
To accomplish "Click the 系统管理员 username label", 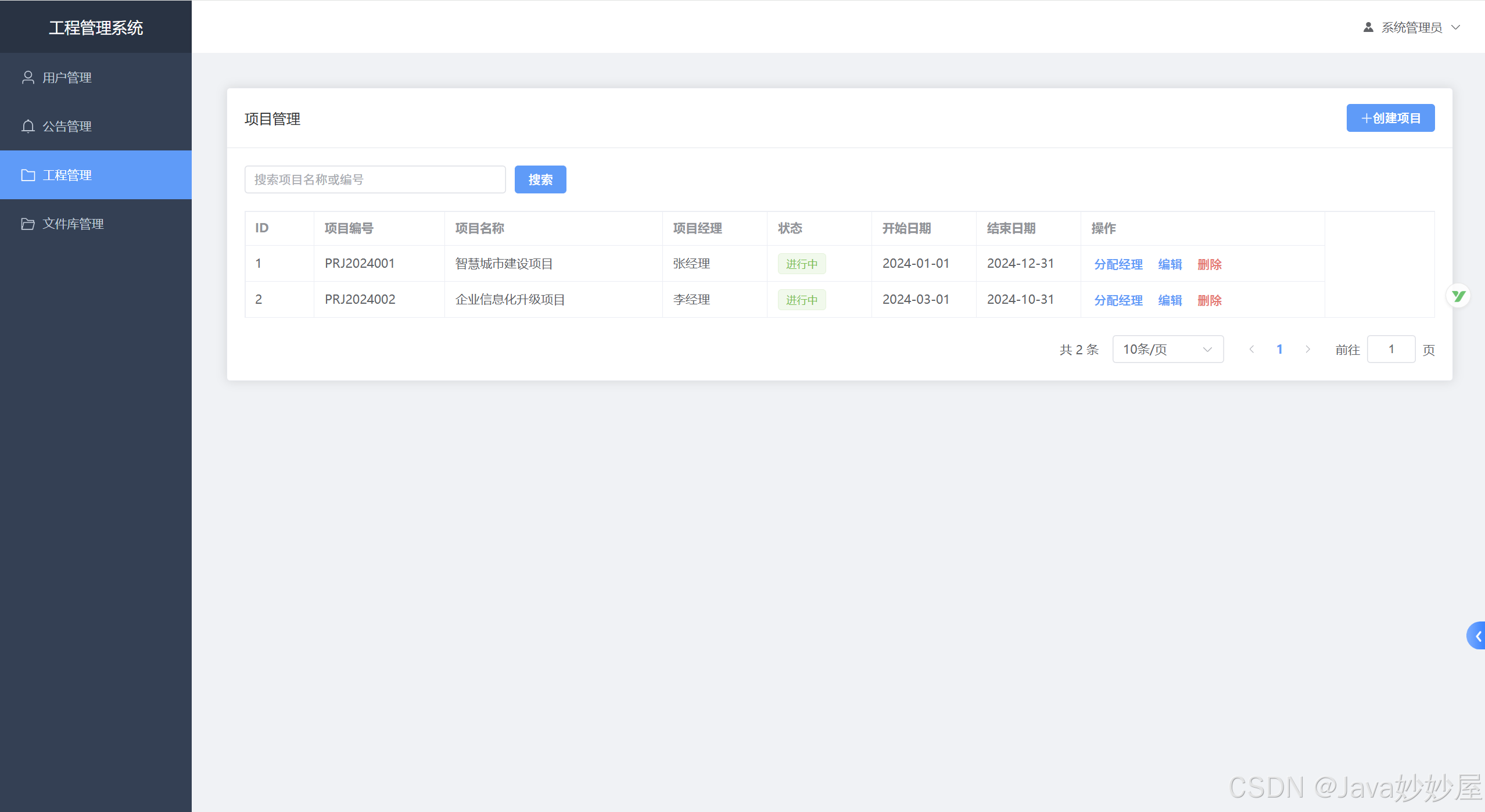I will (1412, 27).
